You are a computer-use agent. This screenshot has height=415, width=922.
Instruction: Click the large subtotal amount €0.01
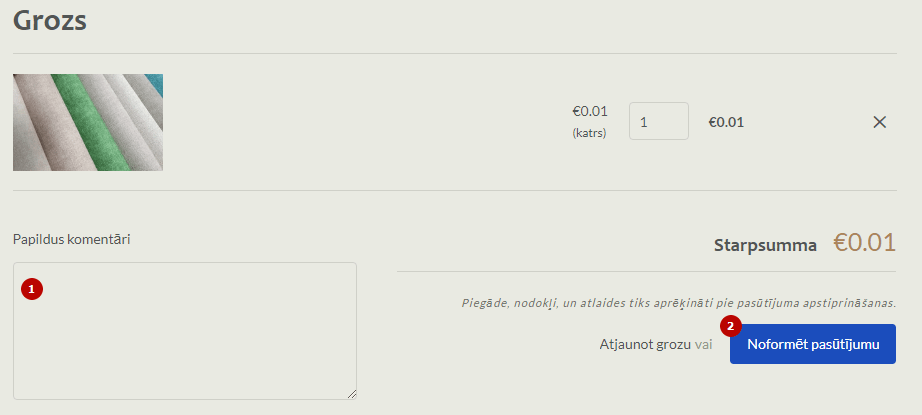pos(864,242)
